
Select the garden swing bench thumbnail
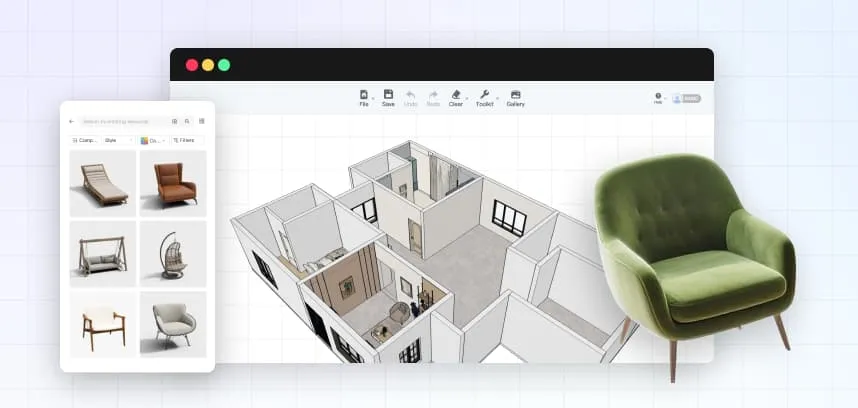click(x=103, y=254)
